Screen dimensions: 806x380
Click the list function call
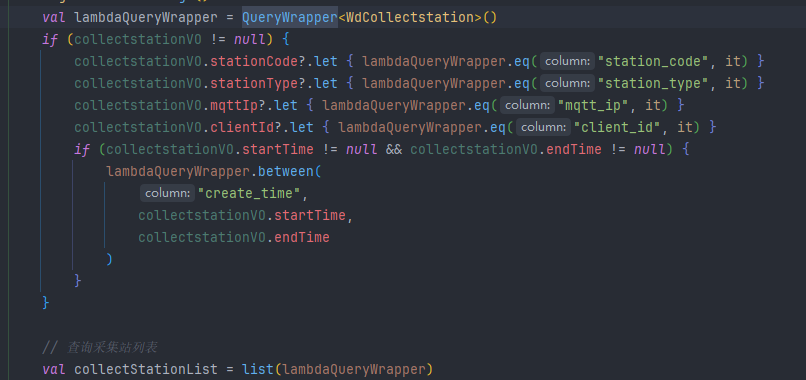pos(258,369)
